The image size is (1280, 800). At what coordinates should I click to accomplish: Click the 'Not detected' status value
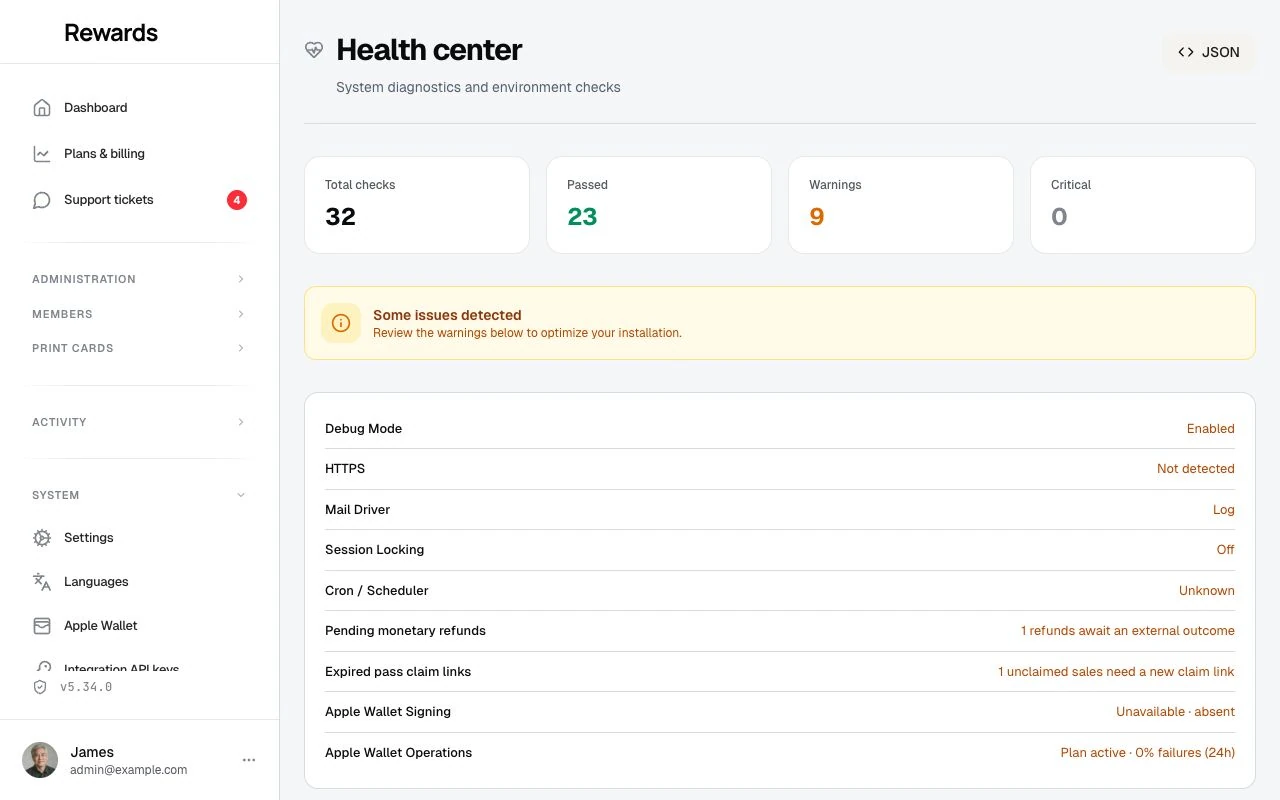[1196, 469]
